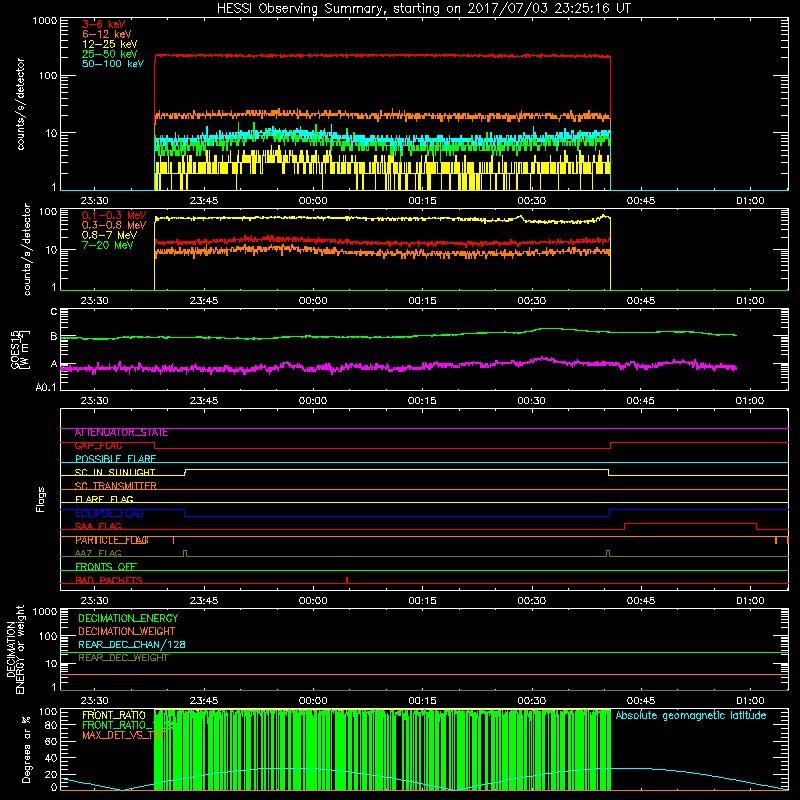Click the POSSIBLE_FLARE flag label
800x800 pixels.
tap(115, 459)
